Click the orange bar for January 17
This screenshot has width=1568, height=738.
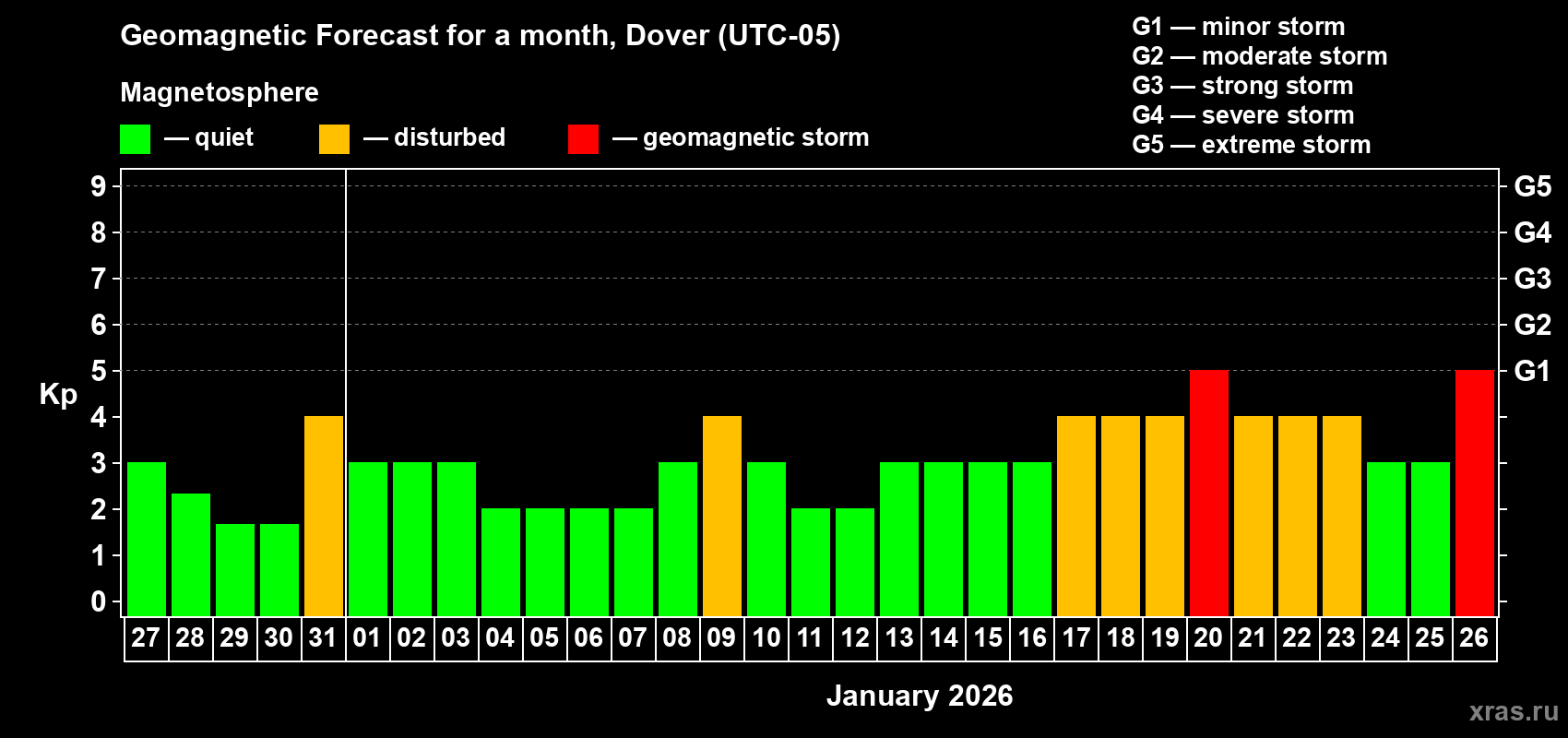[x=1076, y=516]
